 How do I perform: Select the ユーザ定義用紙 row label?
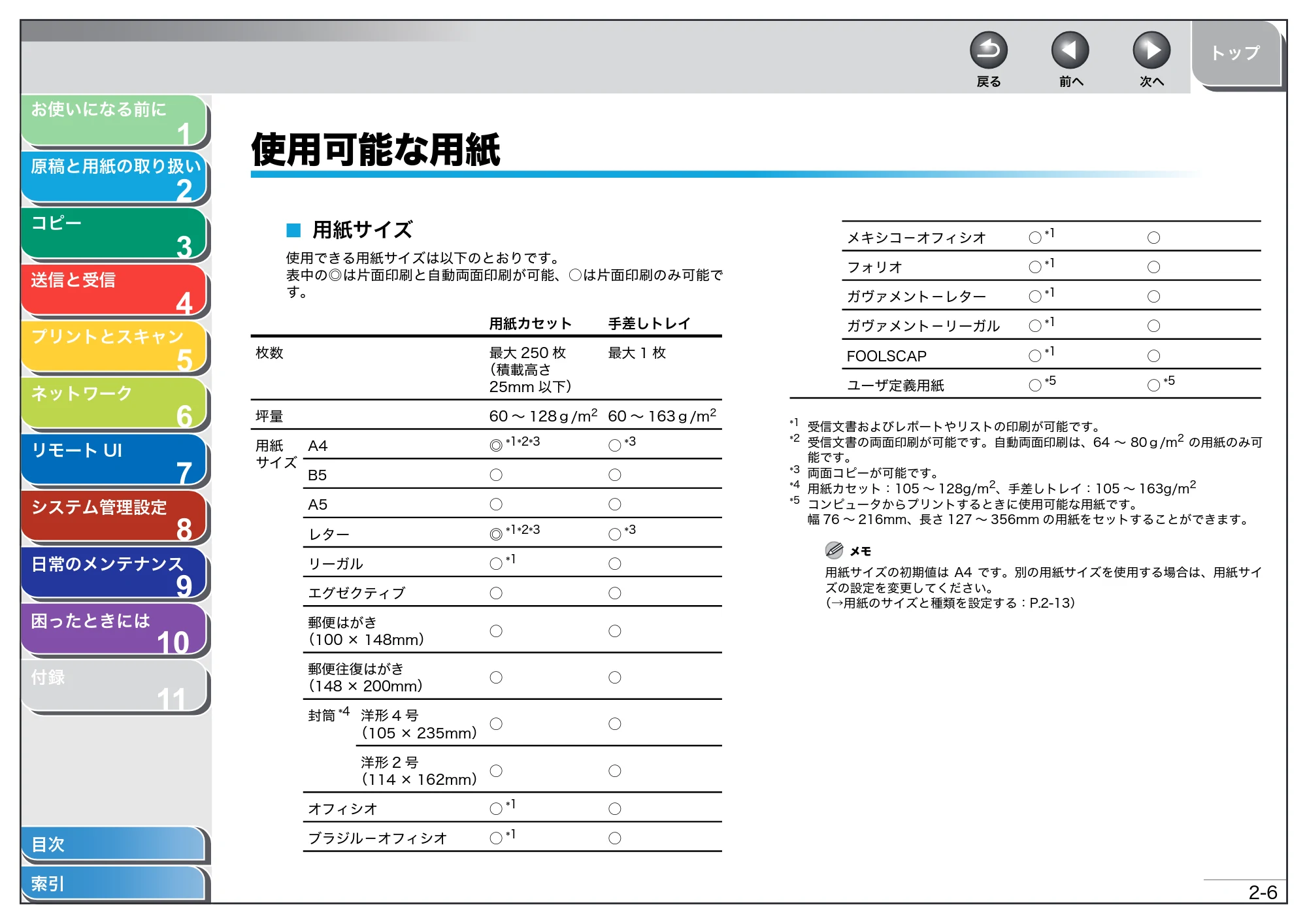pyautogui.click(x=895, y=386)
